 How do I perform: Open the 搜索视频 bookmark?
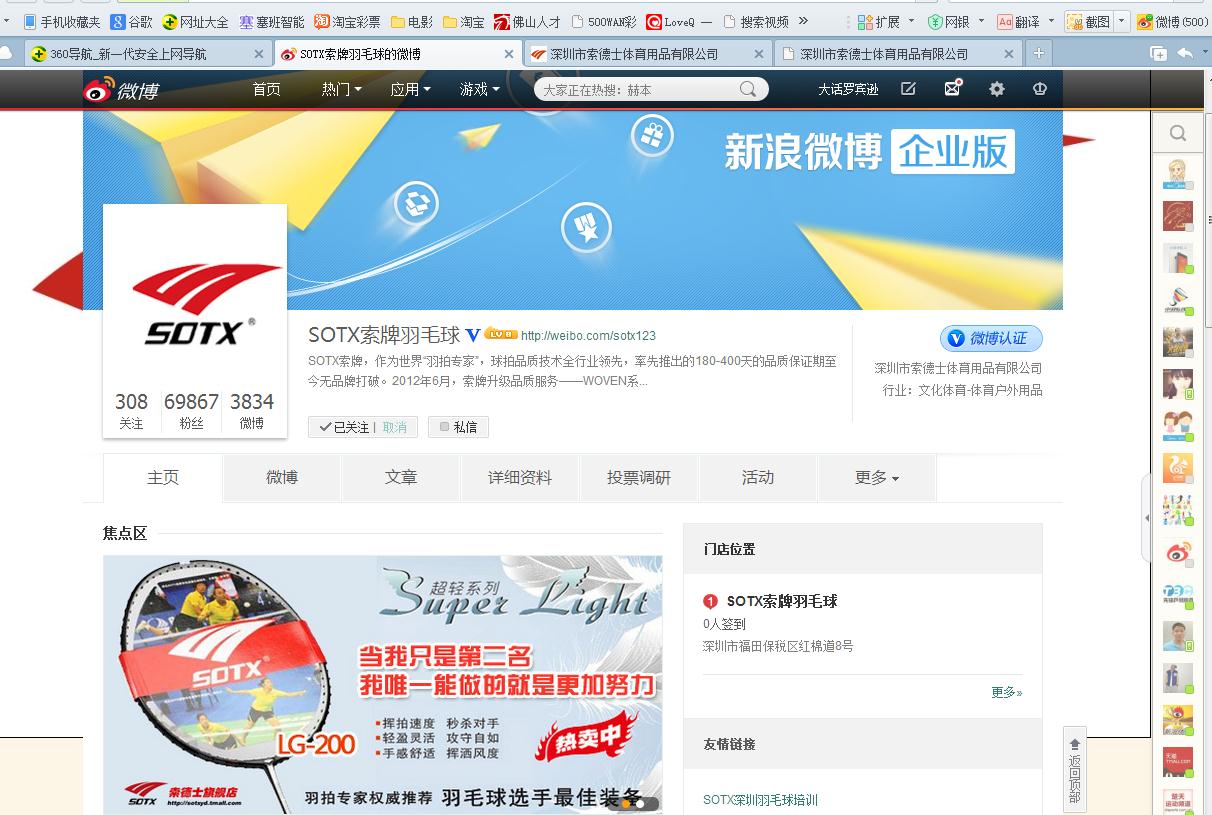coord(755,21)
